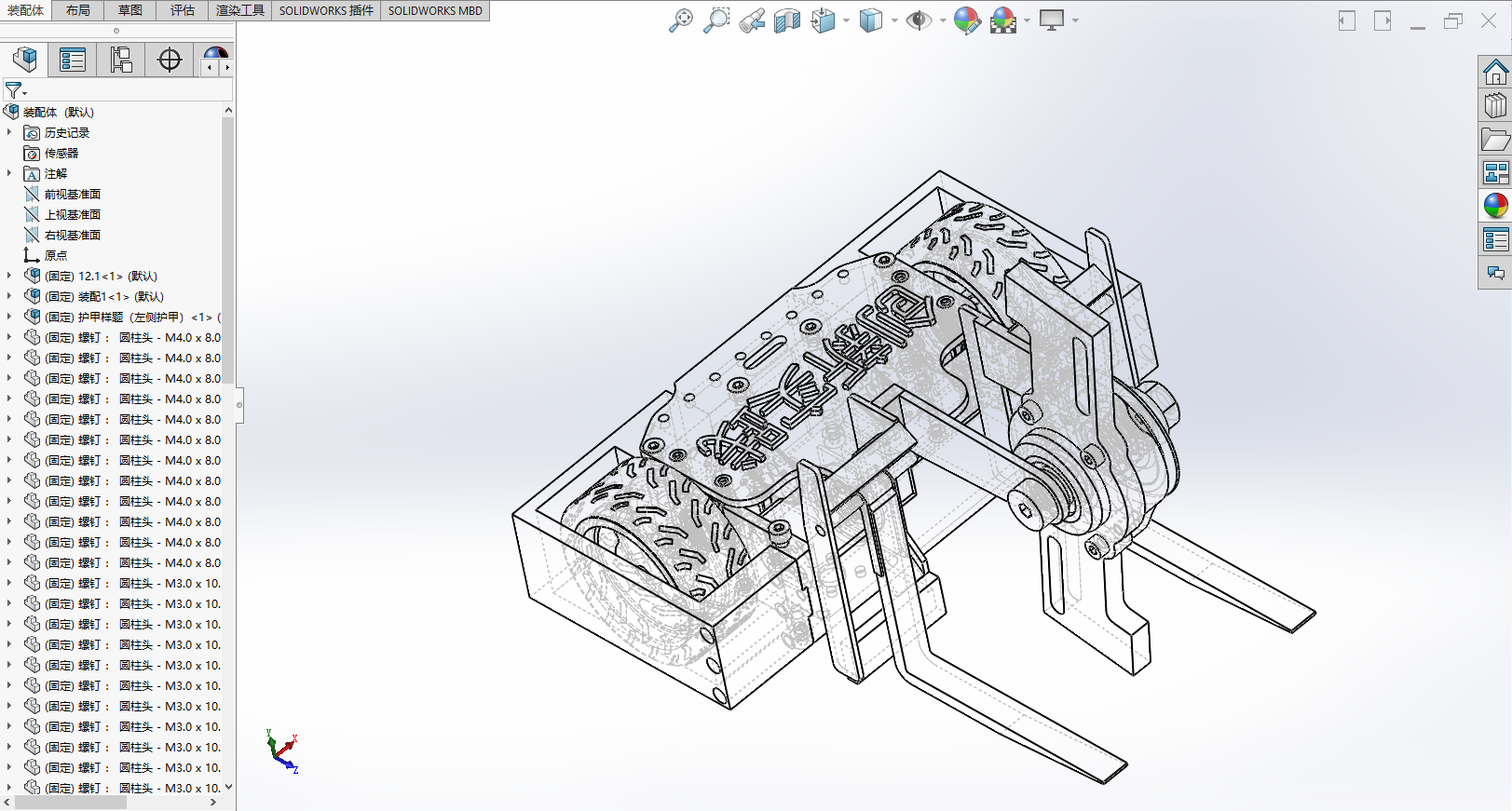Open the Display Style dropdown arrow
The height and width of the screenshot is (811, 1512).
(894, 20)
